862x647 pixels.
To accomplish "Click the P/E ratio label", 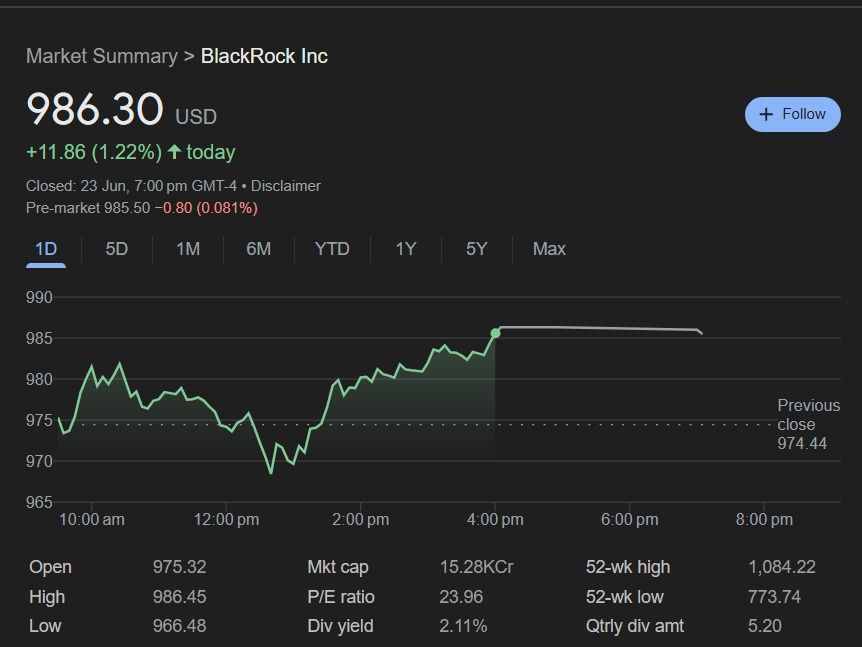I will tap(341, 596).
